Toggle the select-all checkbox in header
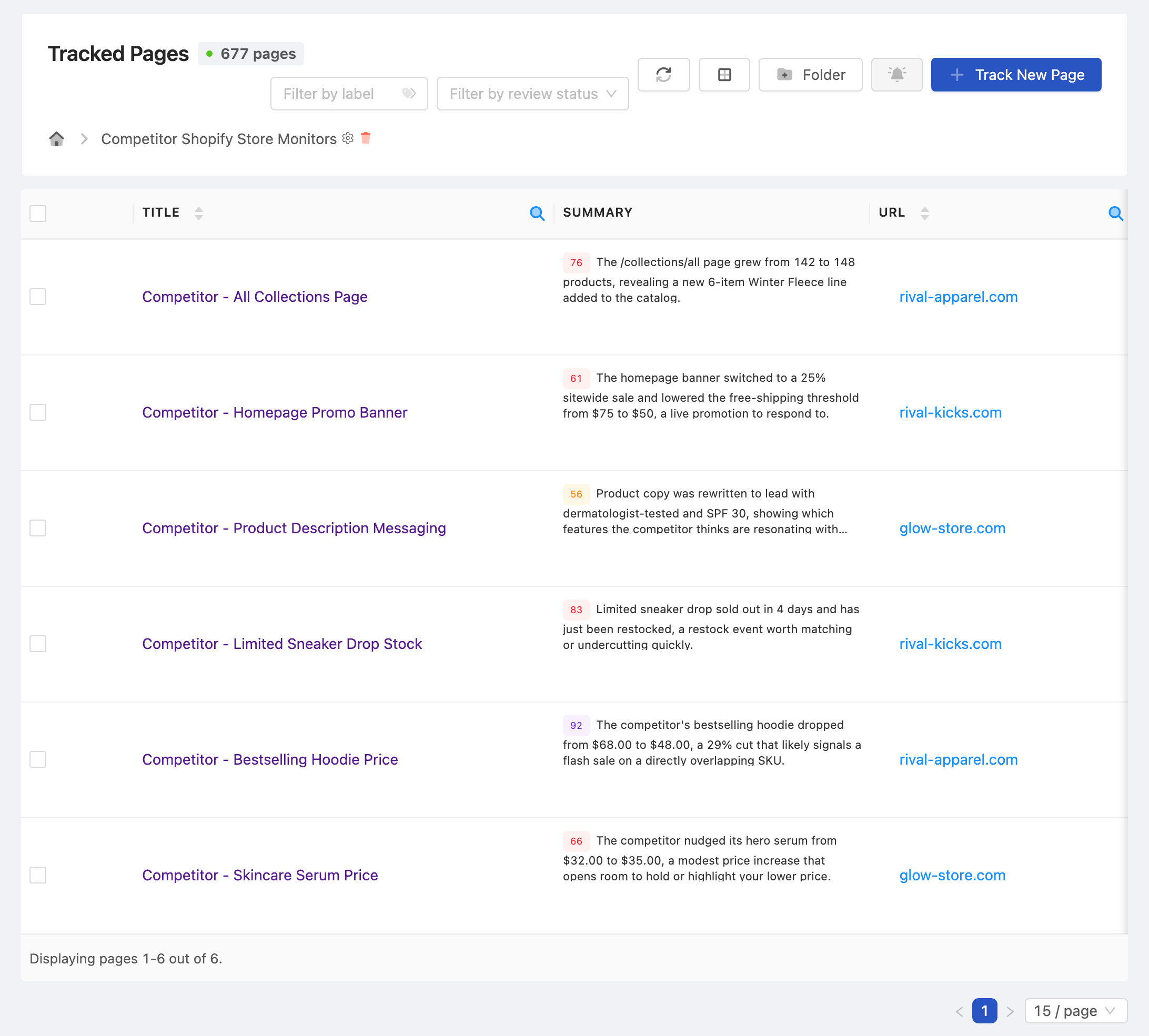 click(x=37, y=214)
